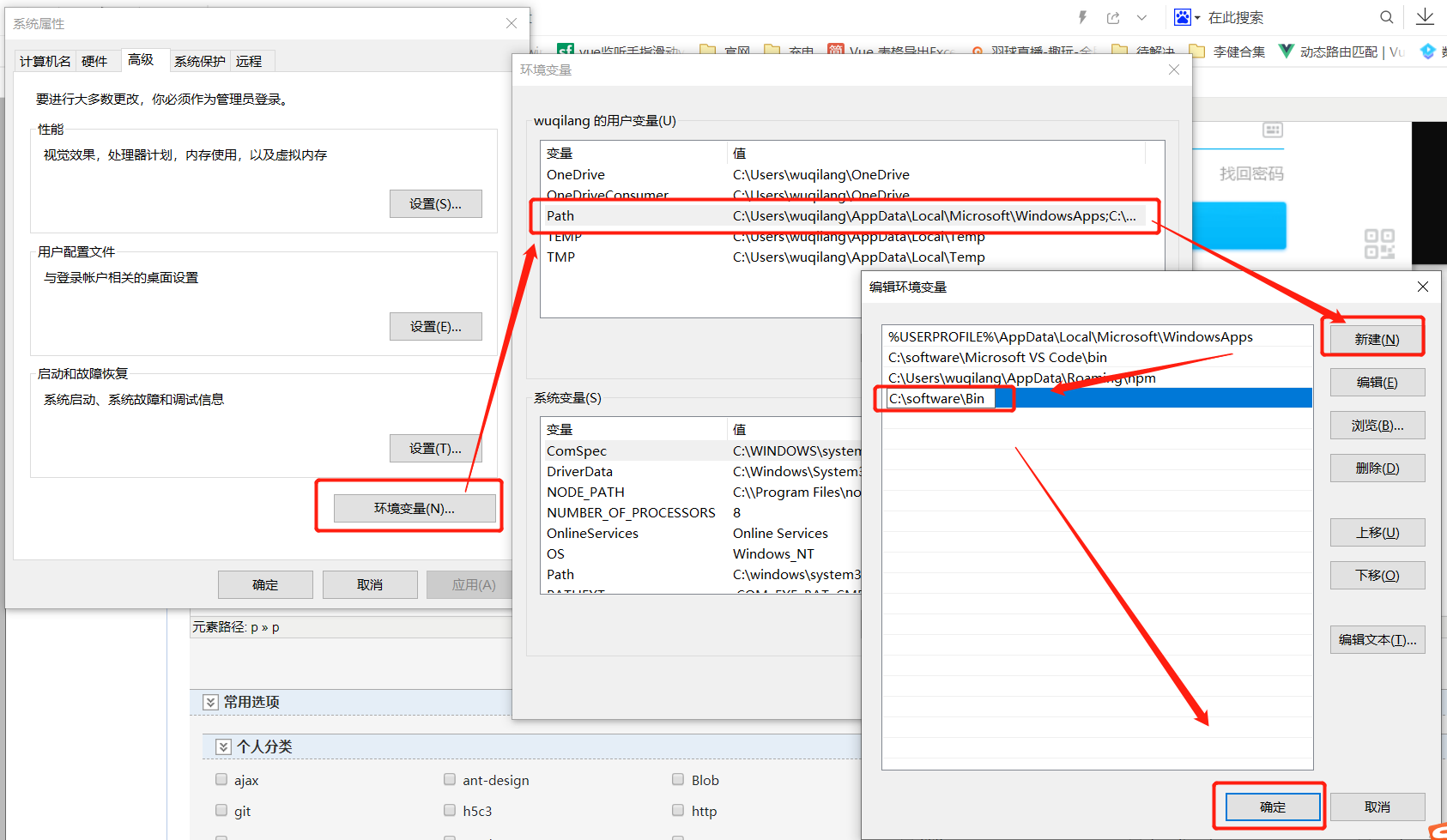Select the Path user variable row
The width and height of the screenshot is (1447, 840).
pos(845,215)
